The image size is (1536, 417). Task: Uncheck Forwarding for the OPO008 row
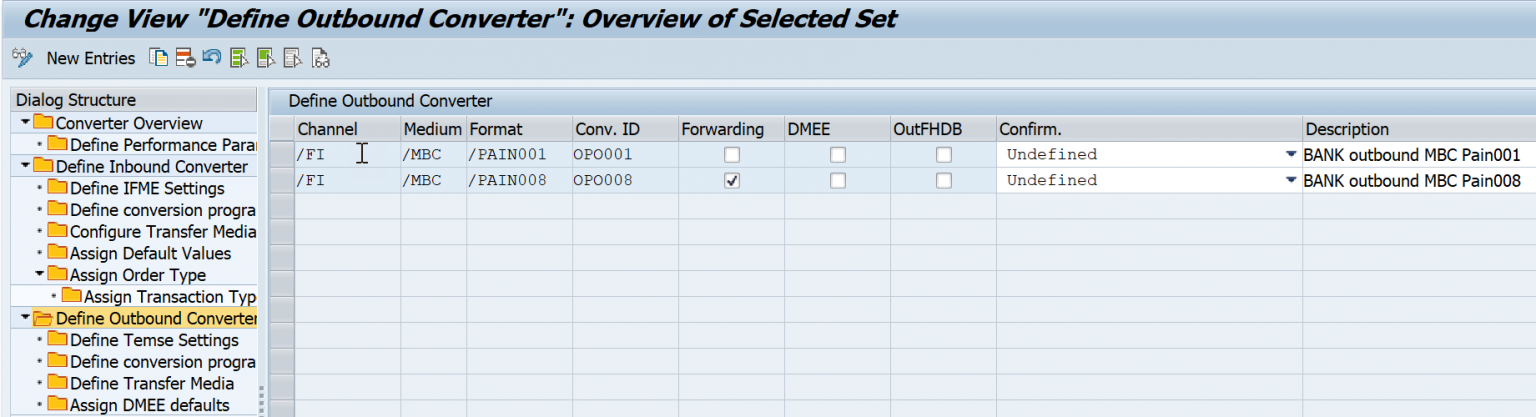click(732, 181)
